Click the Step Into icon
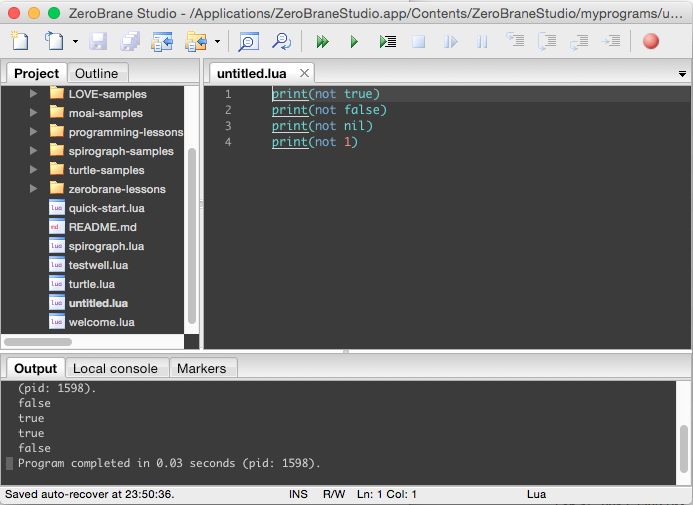The width and height of the screenshot is (693, 505). [515, 41]
